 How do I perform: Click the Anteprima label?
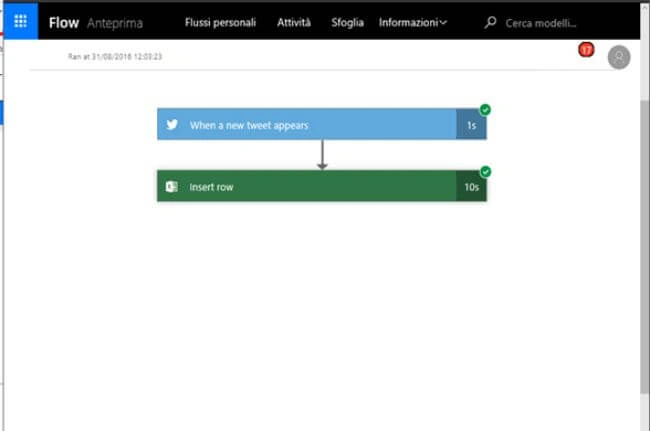(115, 23)
